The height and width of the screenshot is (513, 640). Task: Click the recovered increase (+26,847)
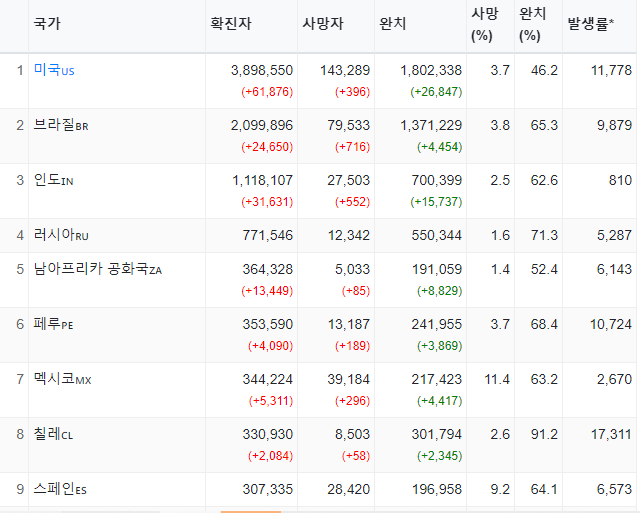pos(436,91)
